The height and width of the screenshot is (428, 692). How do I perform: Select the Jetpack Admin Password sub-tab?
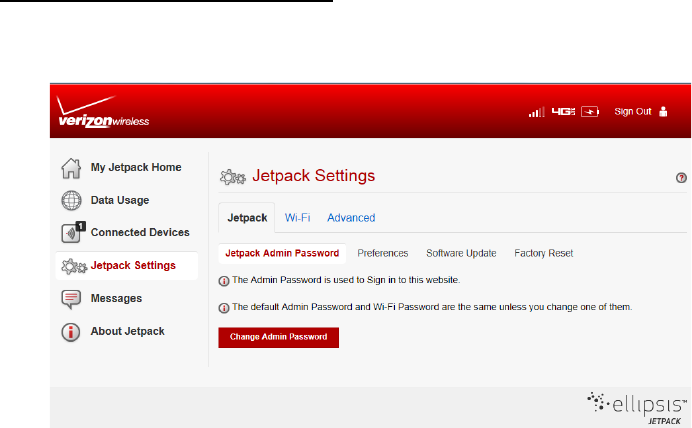[x=282, y=253]
